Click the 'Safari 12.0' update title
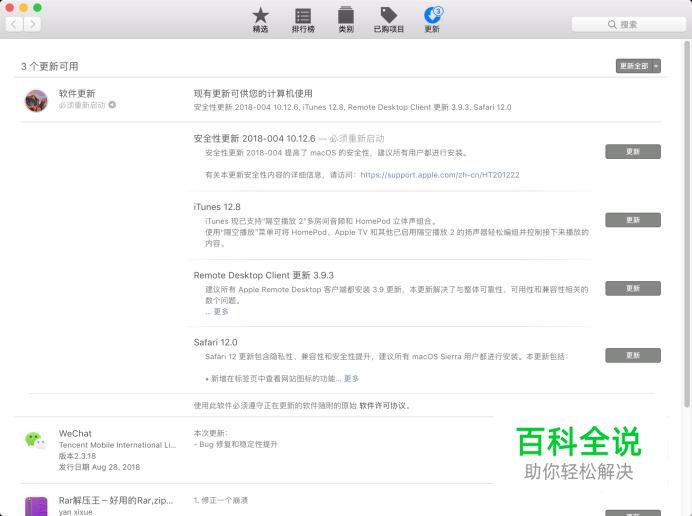Image resolution: width=692 pixels, height=516 pixels. click(x=215, y=343)
